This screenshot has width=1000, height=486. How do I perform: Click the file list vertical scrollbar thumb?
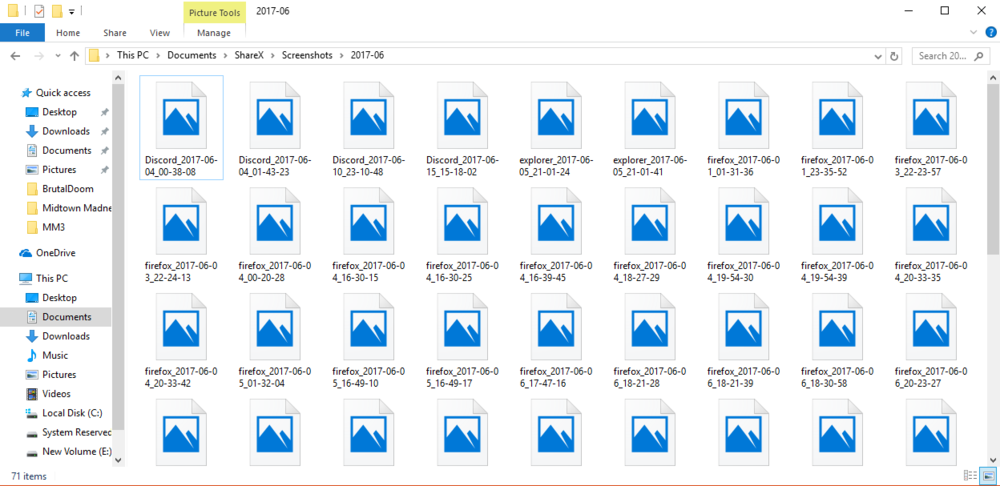[993, 167]
